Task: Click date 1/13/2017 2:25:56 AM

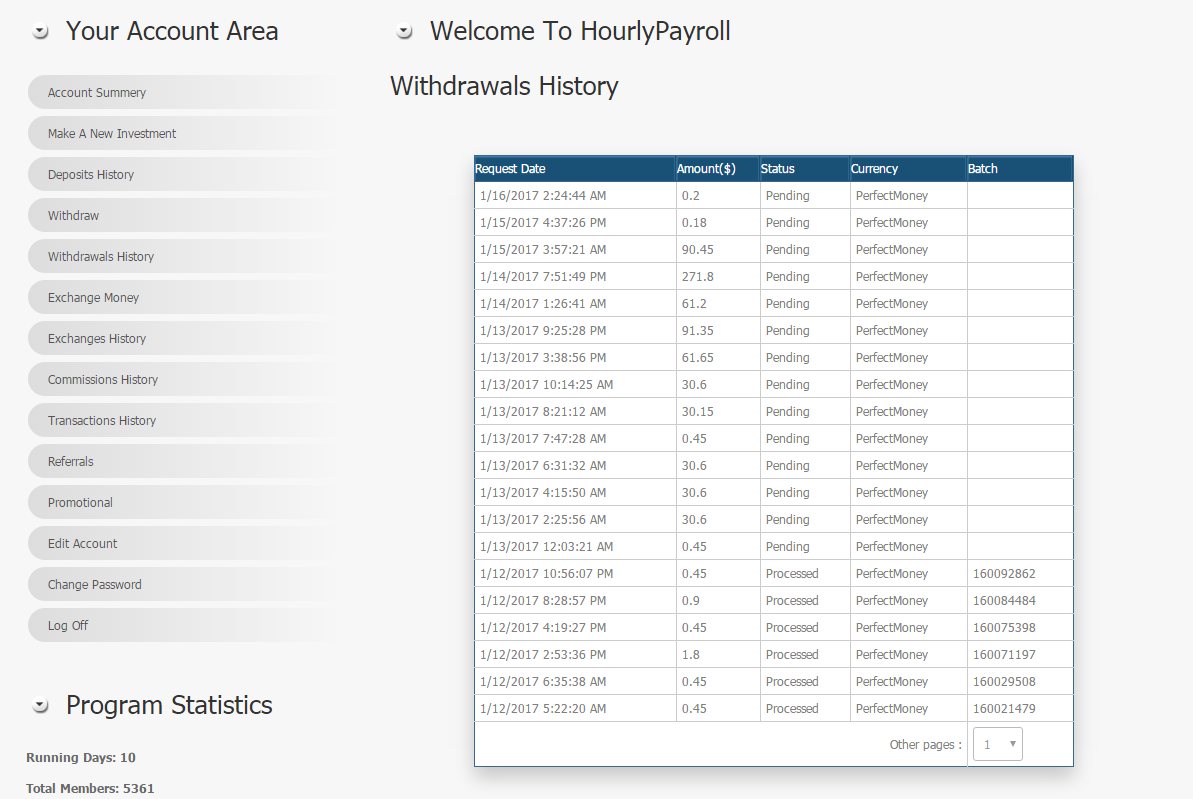Action: pos(543,520)
